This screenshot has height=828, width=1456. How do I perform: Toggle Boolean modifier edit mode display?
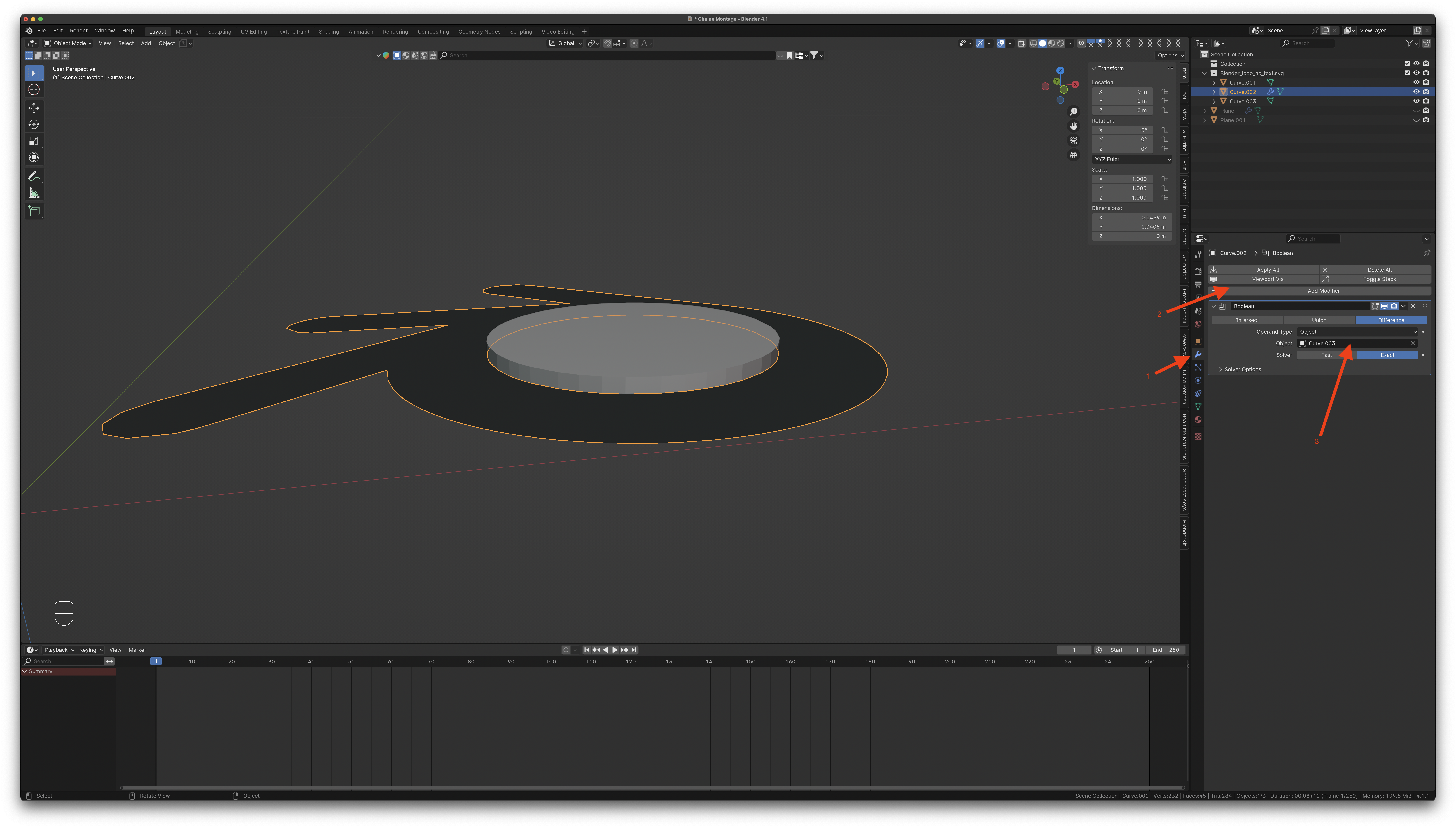(1375, 306)
